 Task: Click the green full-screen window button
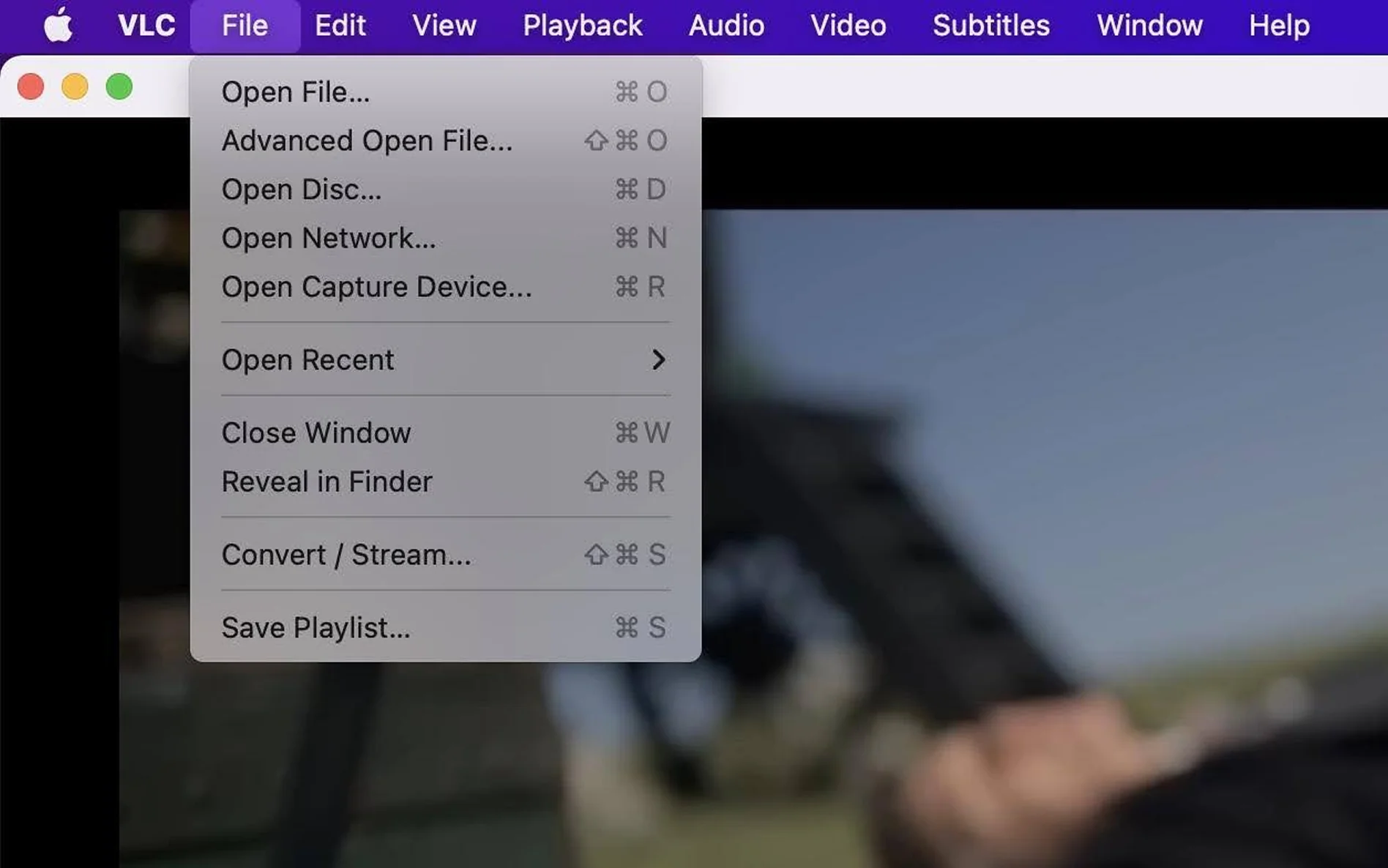click(x=119, y=86)
